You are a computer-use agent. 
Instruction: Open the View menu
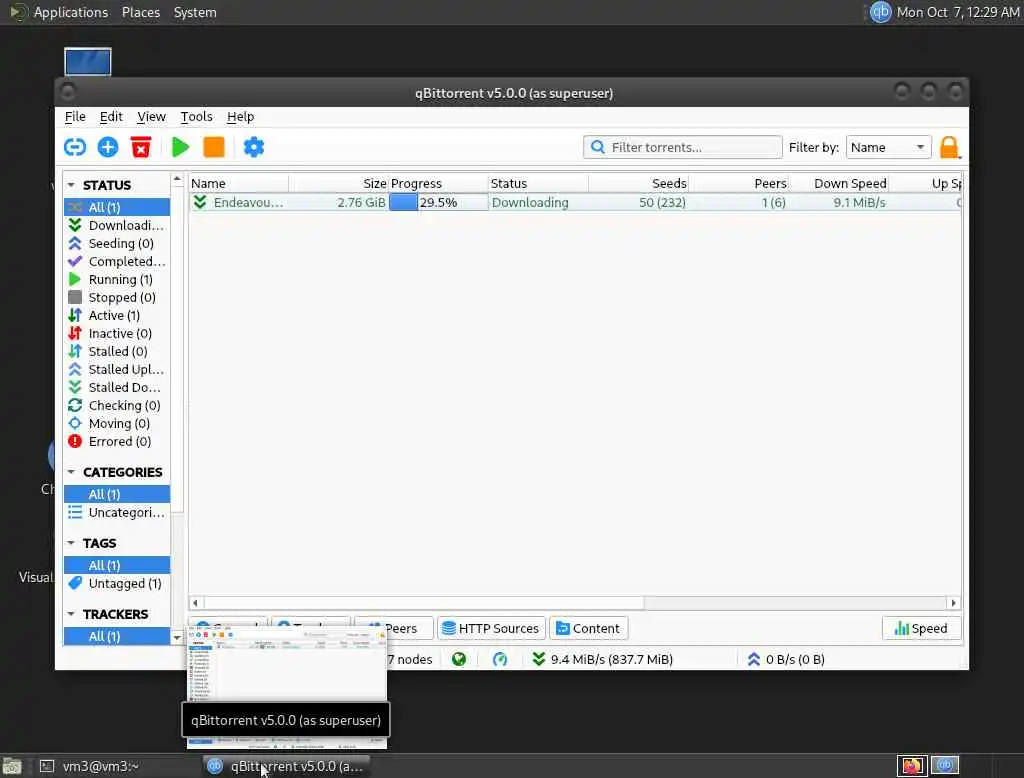coord(151,116)
